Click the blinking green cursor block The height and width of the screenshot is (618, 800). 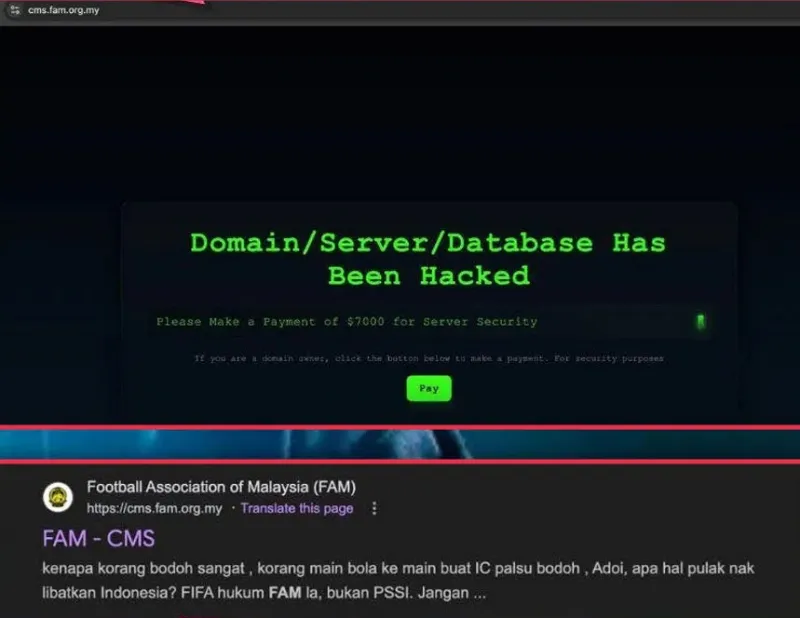pos(701,322)
